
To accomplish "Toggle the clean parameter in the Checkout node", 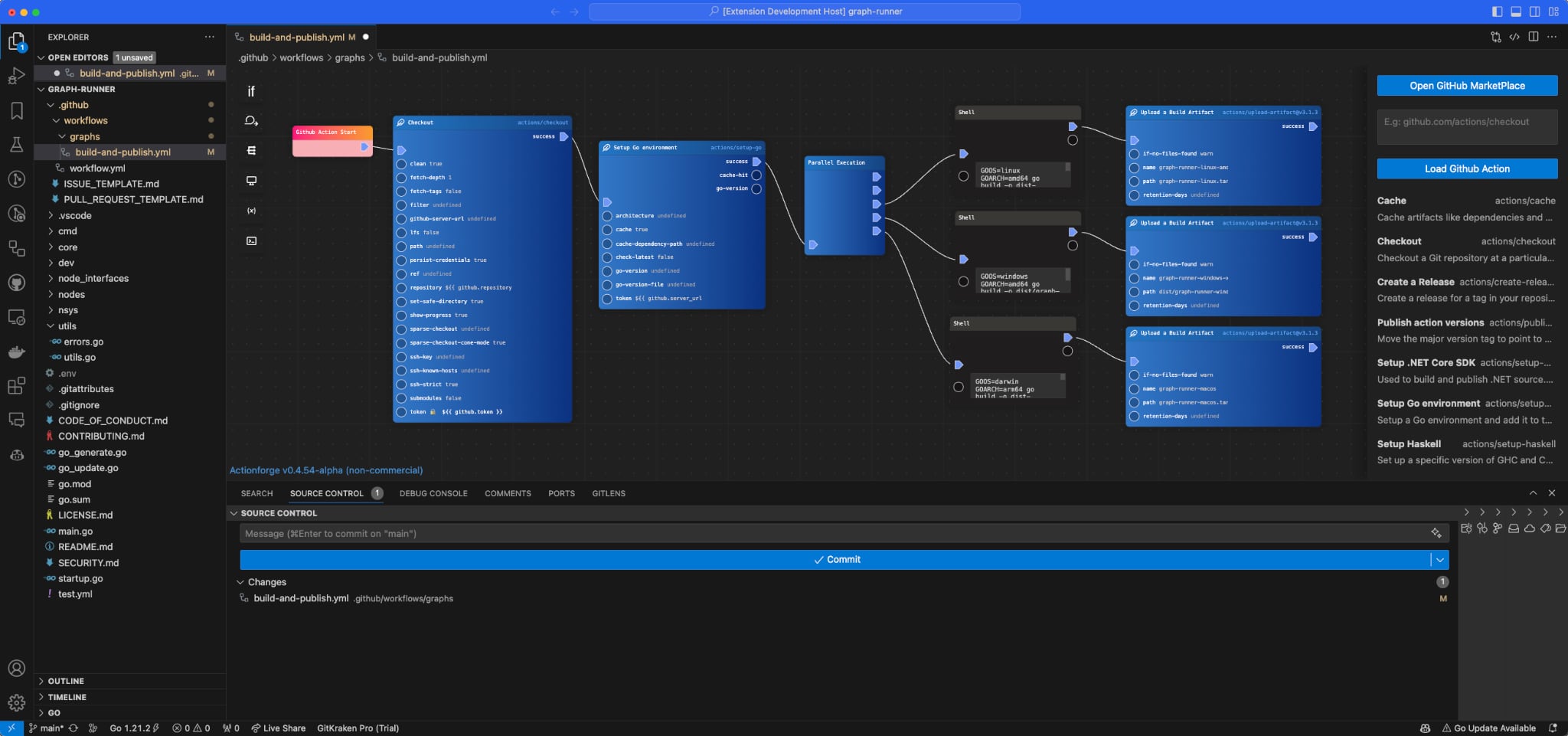I will (401, 163).
